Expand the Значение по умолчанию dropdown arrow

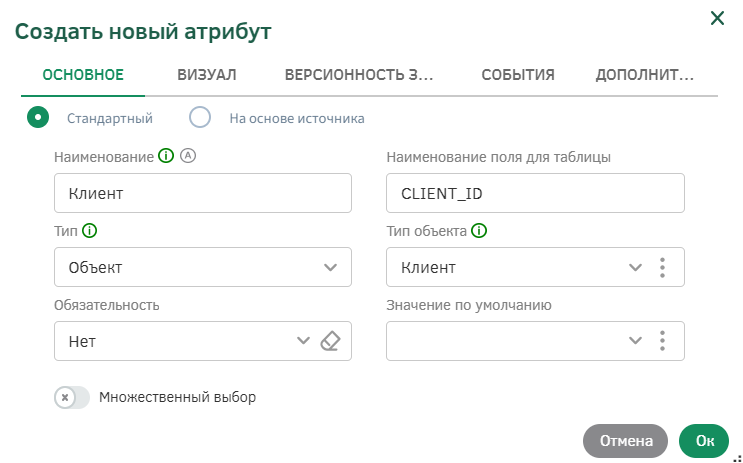coord(635,341)
